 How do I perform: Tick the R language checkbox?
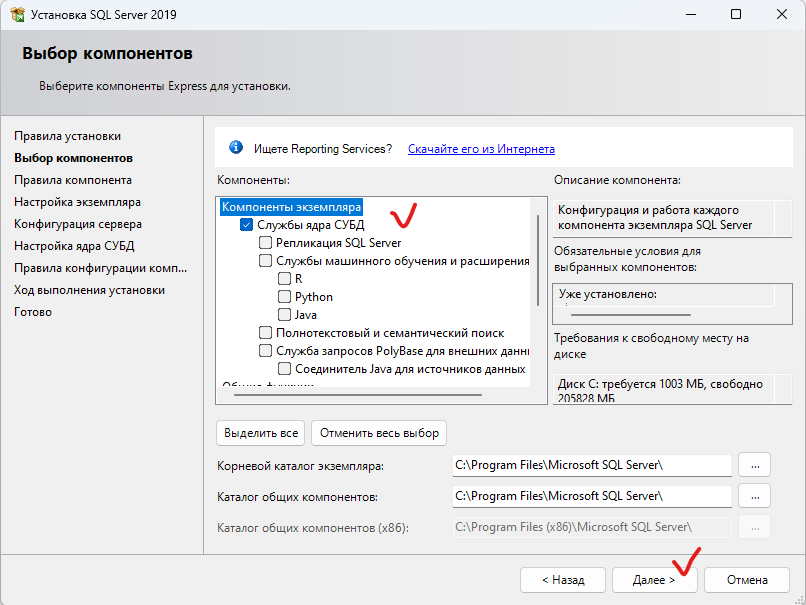(x=284, y=279)
